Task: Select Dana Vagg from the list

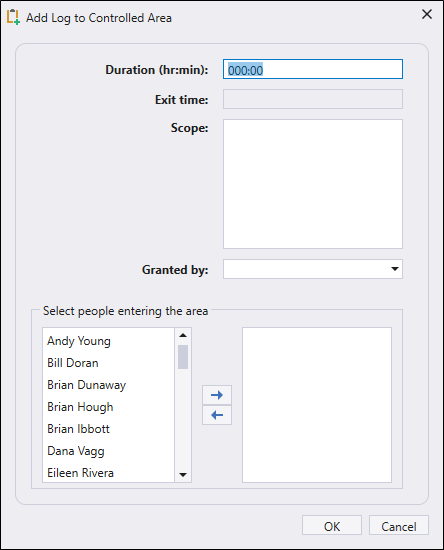Action: tap(108, 451)
